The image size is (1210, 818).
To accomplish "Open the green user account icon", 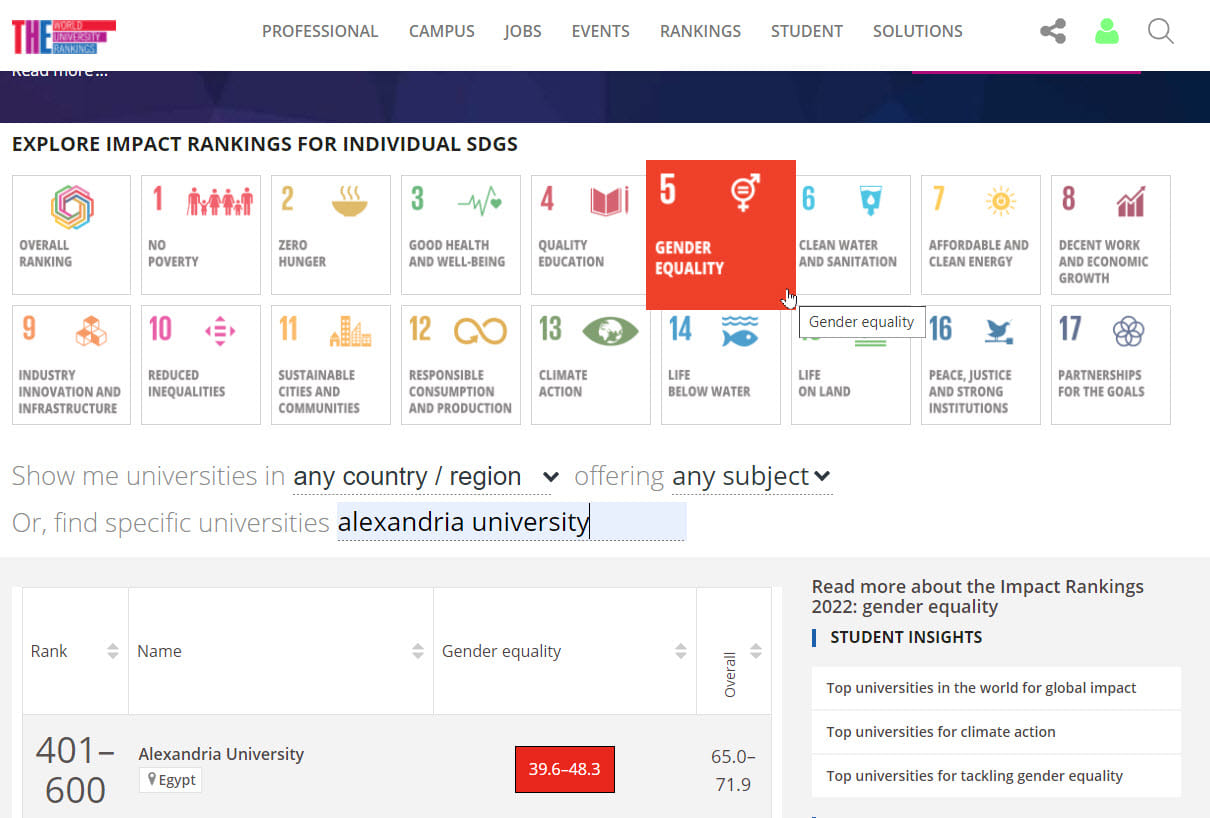I will point(1106,31).
